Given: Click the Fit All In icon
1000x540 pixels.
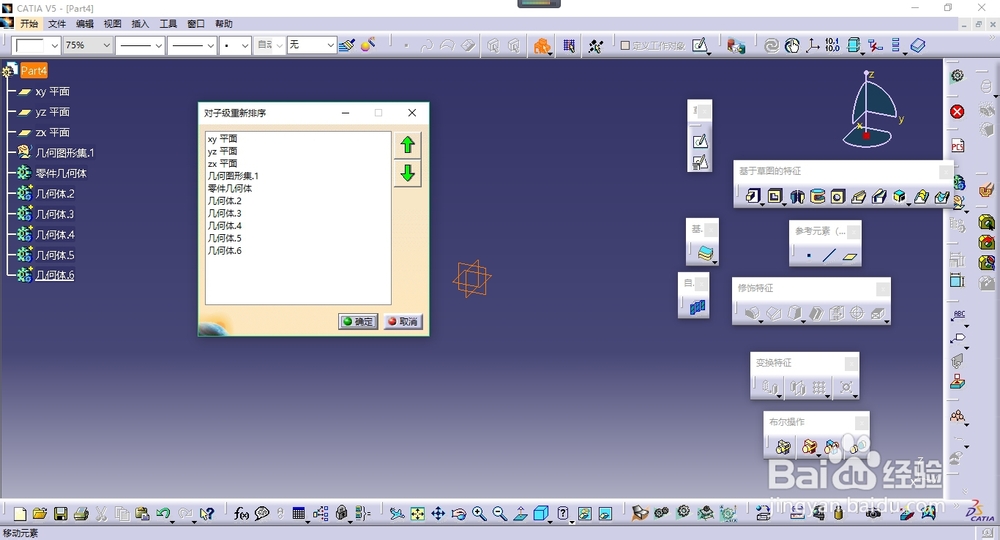Looking at the screenshot, I should click(x=418, y=514).
